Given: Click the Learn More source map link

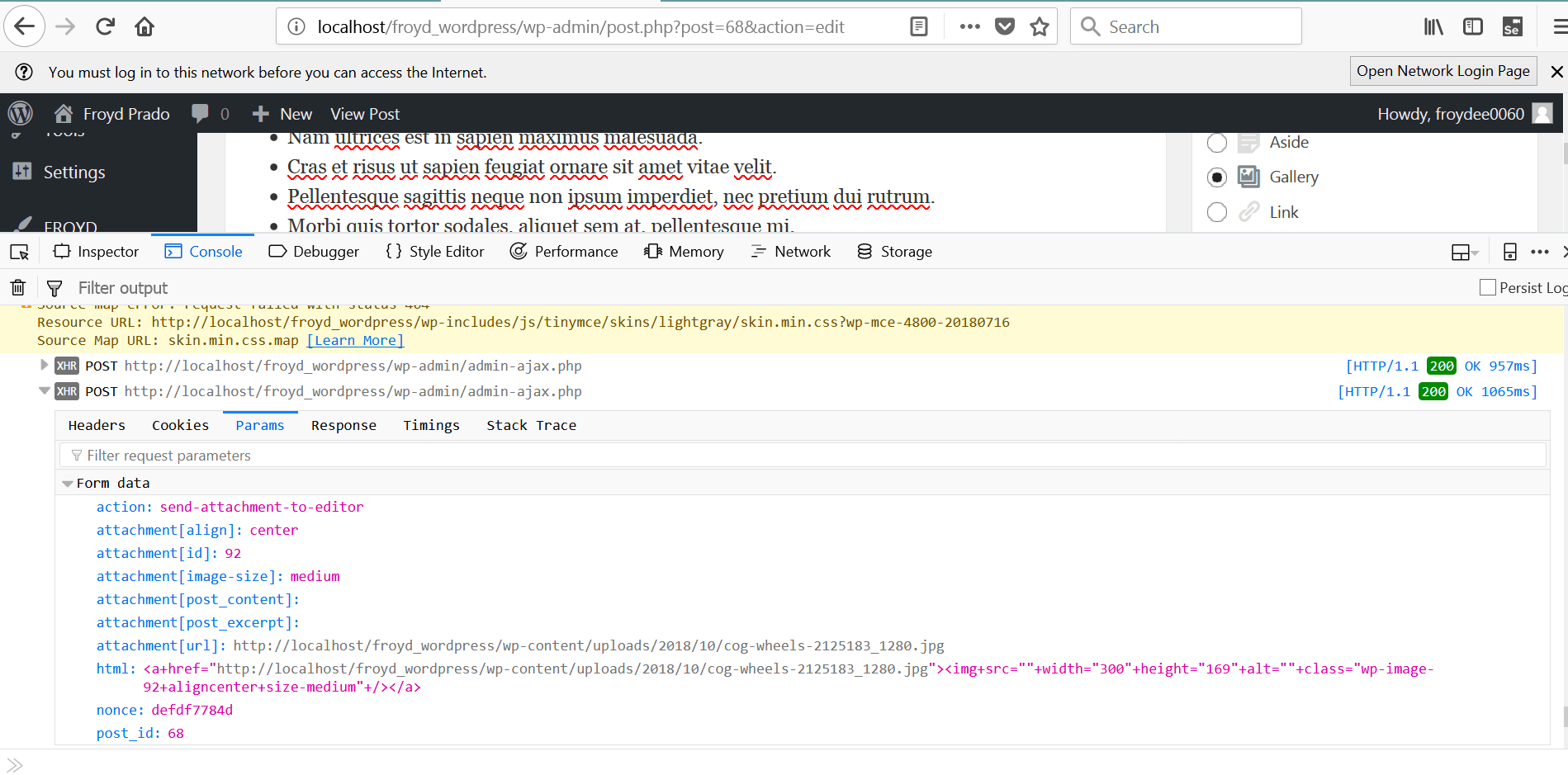Looking at the screenshot, I should (354, 340).
